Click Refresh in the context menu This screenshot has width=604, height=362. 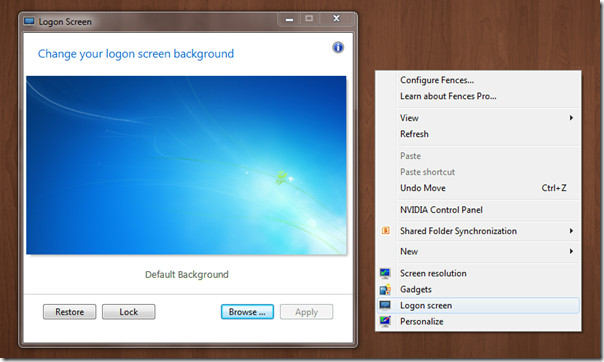[x=478, y=134]
